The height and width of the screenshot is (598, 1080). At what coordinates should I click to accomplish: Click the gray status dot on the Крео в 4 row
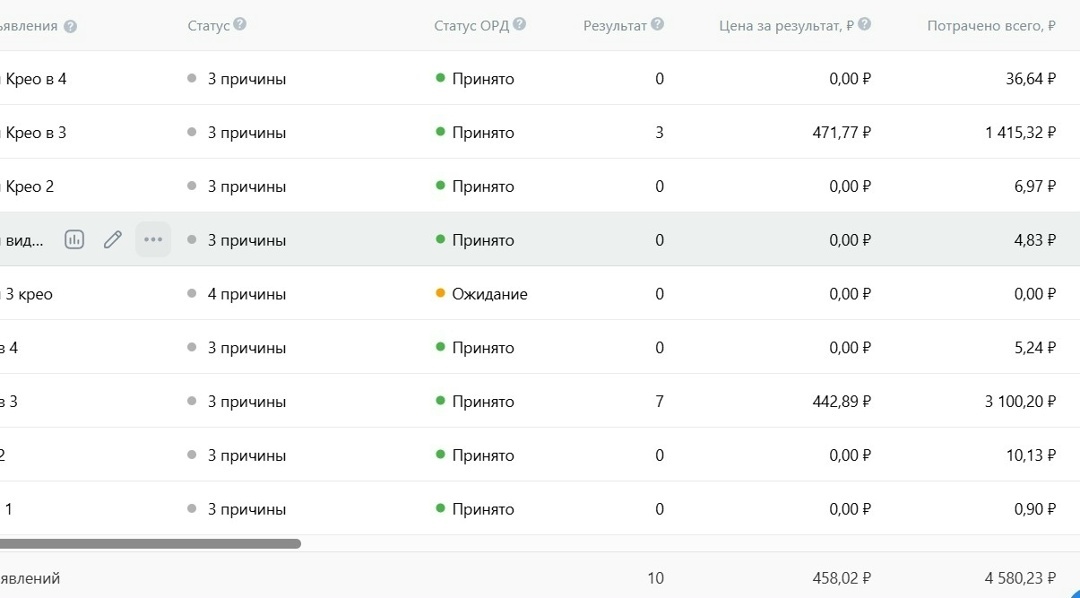coord(189,78)
